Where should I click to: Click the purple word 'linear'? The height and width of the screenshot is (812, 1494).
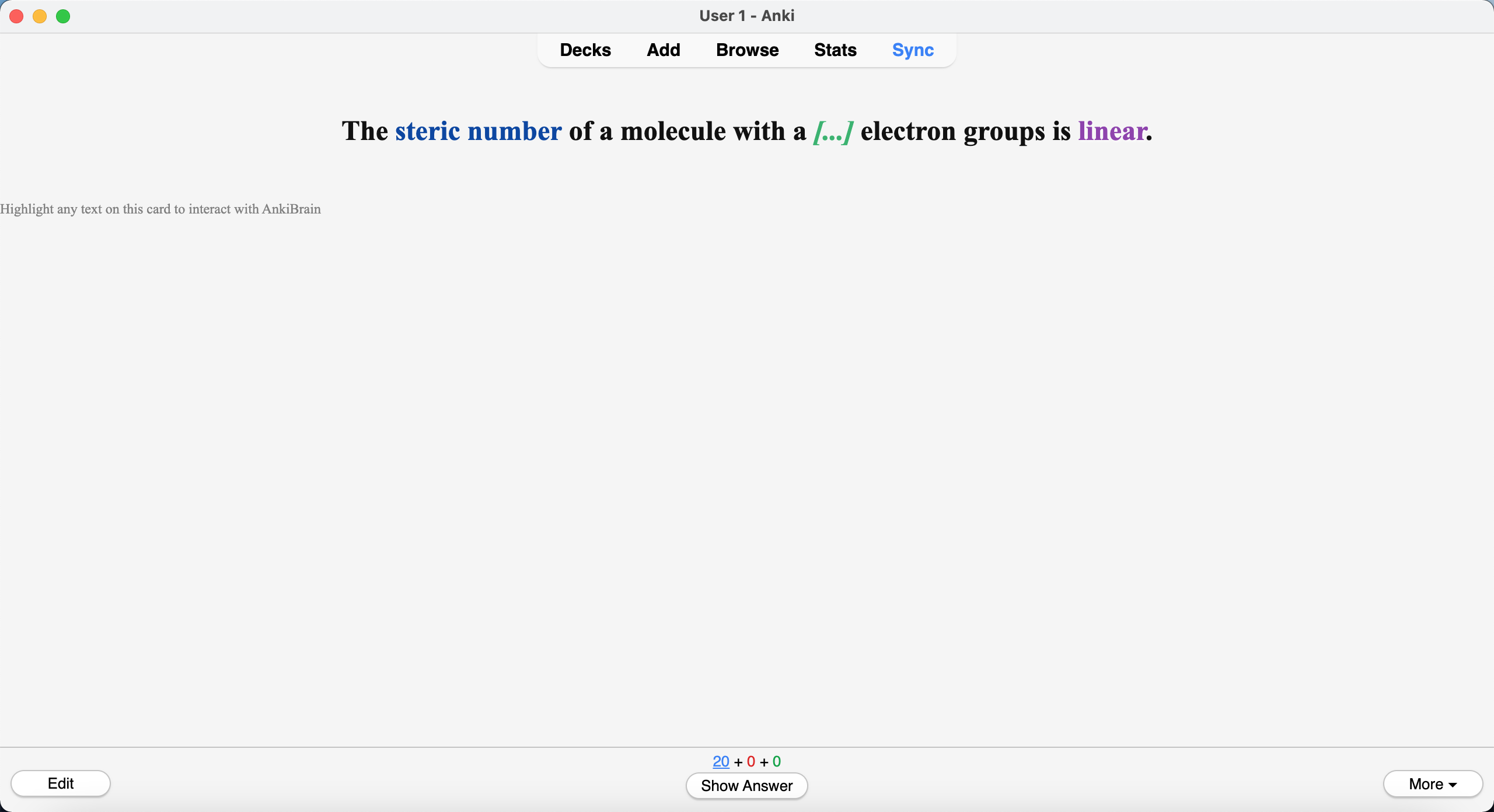point(1112,131)
